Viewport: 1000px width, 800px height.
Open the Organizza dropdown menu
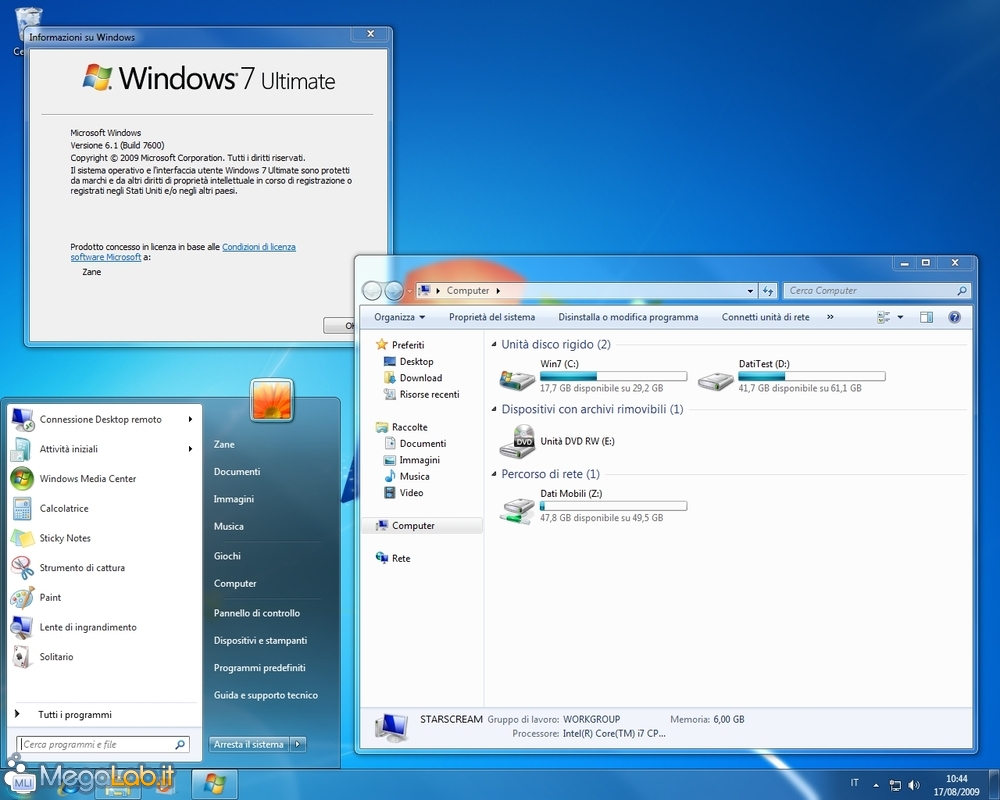(399, 317)
